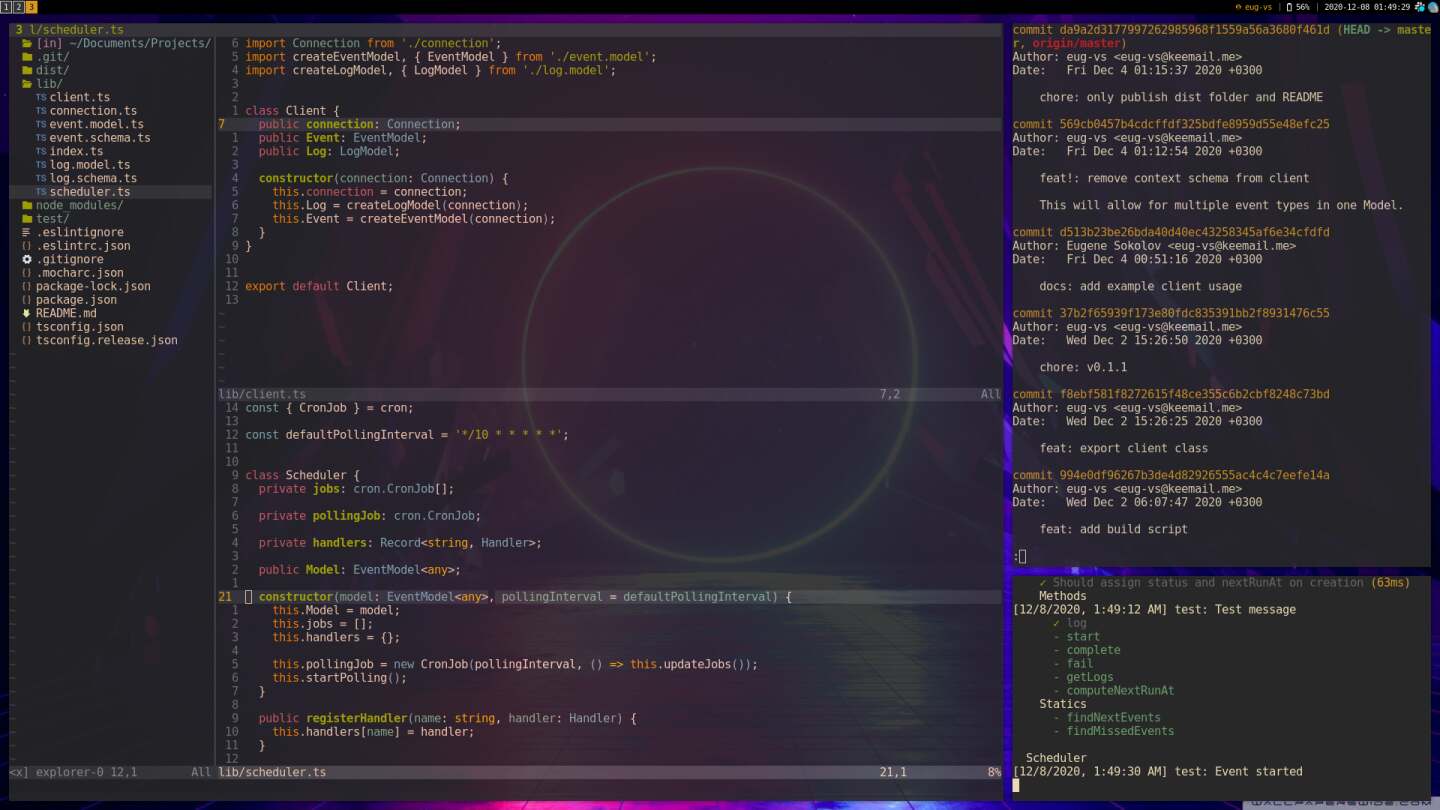1440x810 pixels.
Task: Click the GitHub icon next to eug-vs
Action: click(x=1238, y=6)
